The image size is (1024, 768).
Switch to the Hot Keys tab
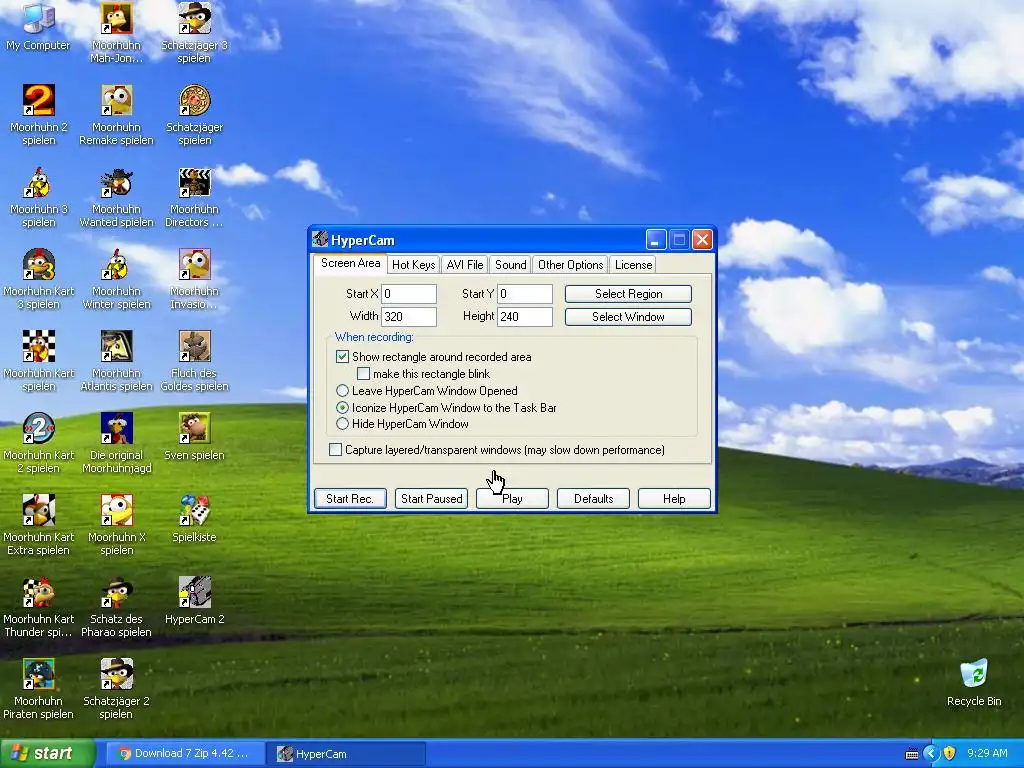[413, 264]
